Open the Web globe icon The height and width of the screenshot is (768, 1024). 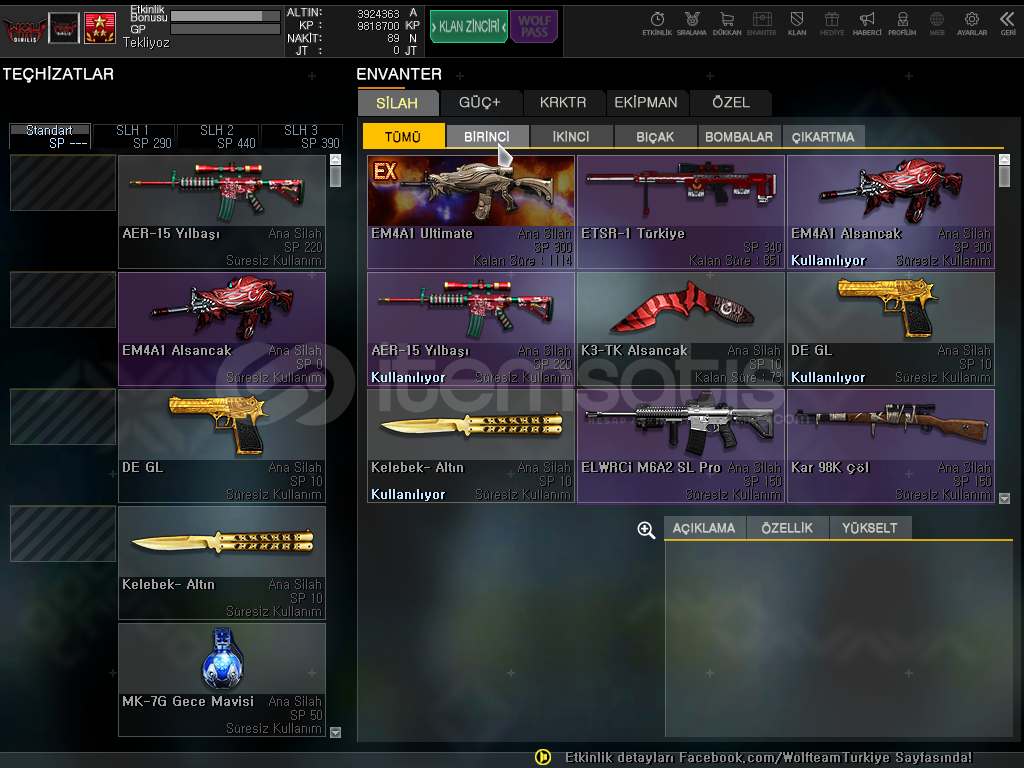coord(937,23)
